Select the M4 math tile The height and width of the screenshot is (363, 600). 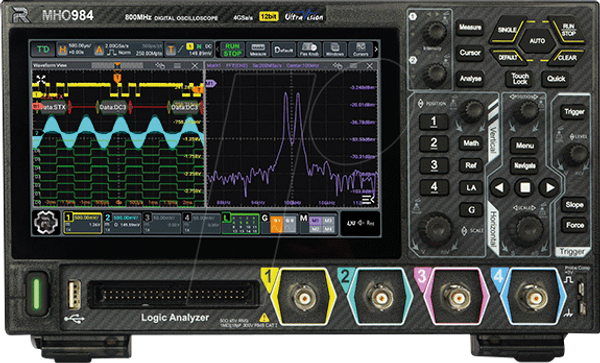(328, 229)
